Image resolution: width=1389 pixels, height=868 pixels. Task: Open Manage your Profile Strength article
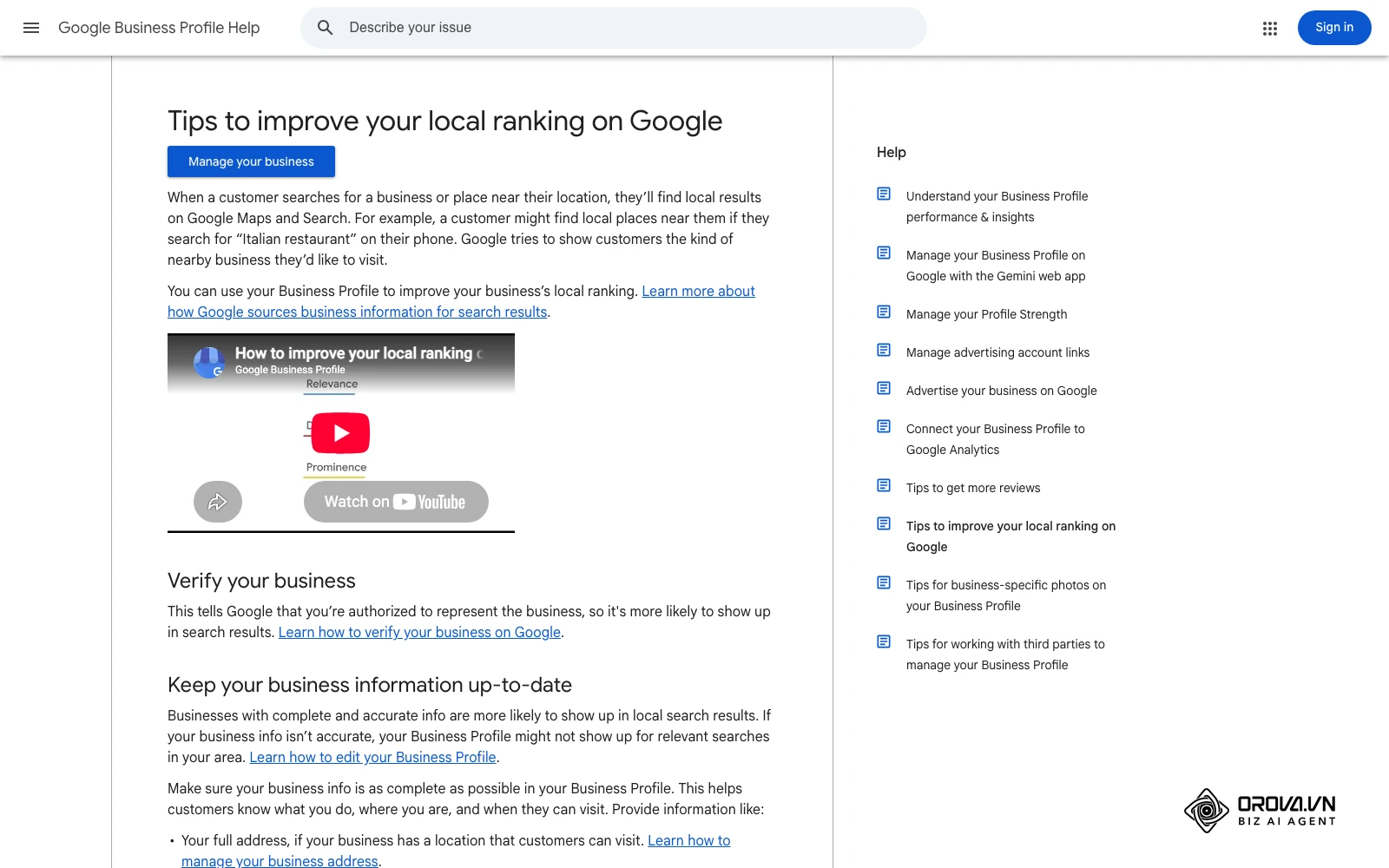pos(986,314)
